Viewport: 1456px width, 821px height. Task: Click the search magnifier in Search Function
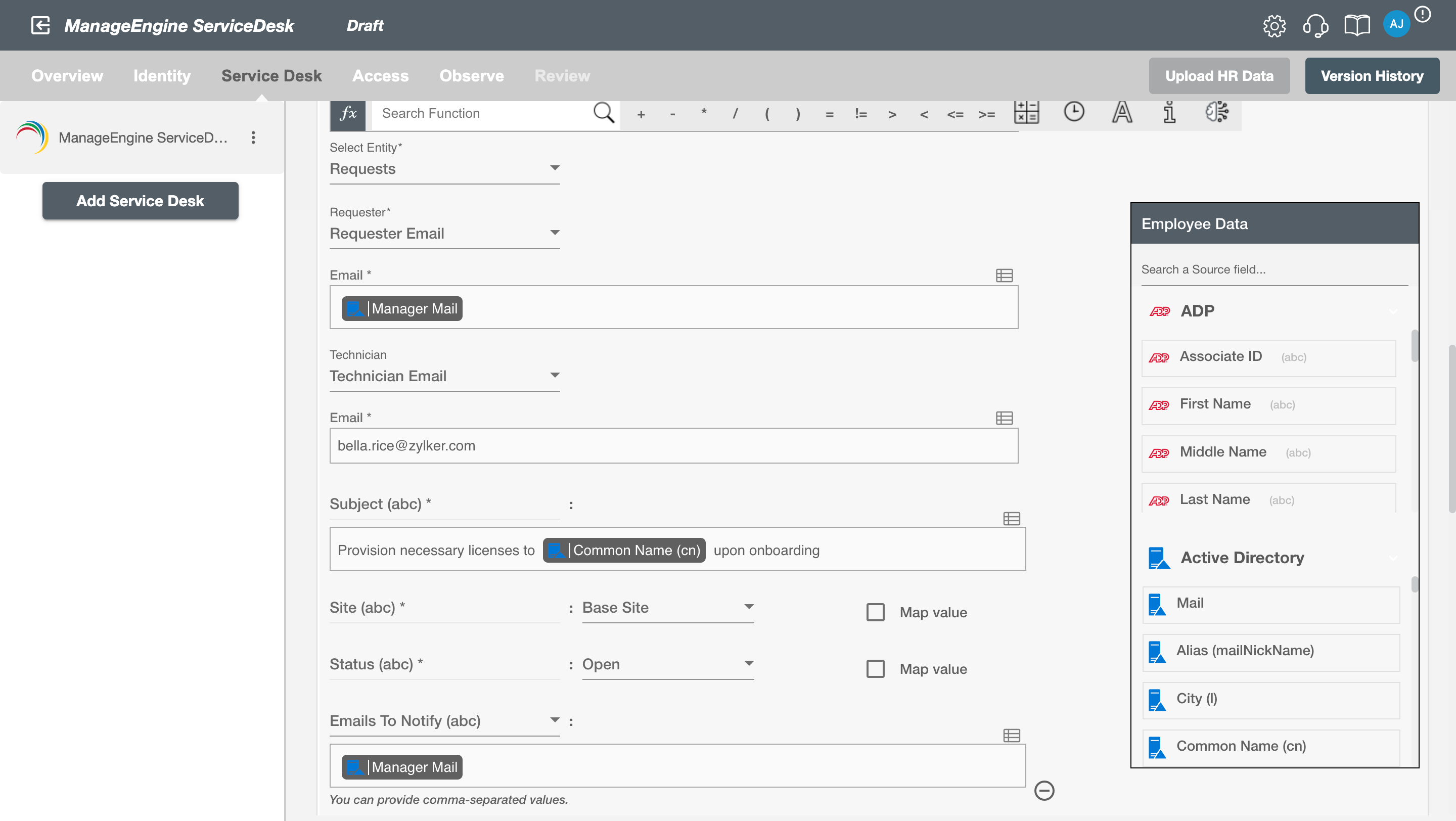point(603,112)
